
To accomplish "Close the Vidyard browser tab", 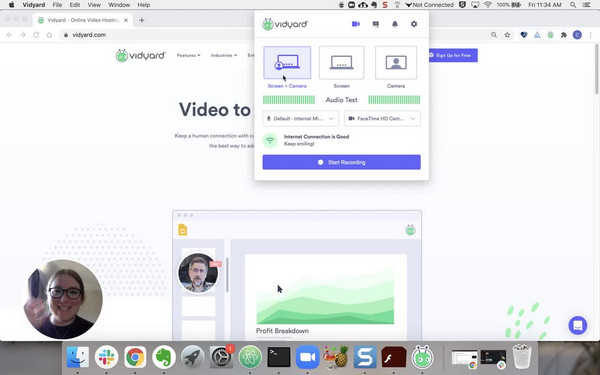I will 126,20.
